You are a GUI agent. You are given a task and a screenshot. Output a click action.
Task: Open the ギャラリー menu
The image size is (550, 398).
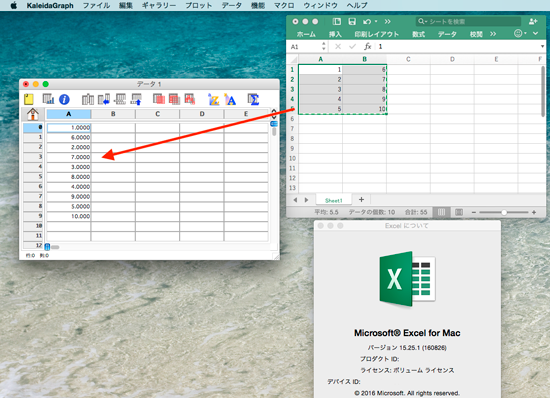click(159, 5)
